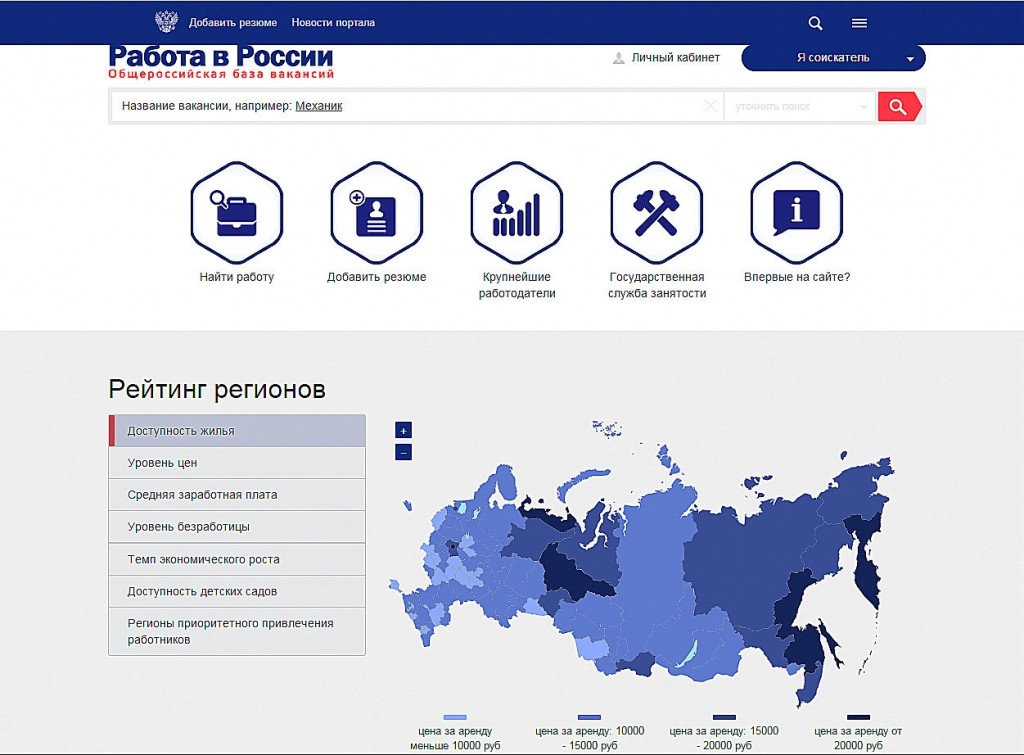Click the legend swatch for 15000 - 20000 руб
Viewport: 1024px width, 755px height.
coord(724,717)
